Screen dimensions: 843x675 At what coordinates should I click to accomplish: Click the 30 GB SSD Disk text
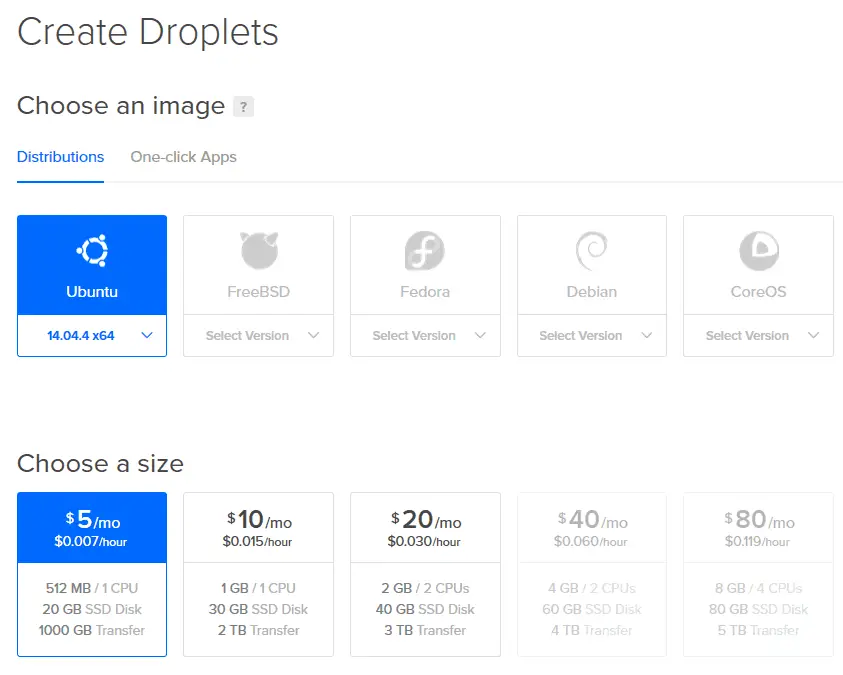259,609
